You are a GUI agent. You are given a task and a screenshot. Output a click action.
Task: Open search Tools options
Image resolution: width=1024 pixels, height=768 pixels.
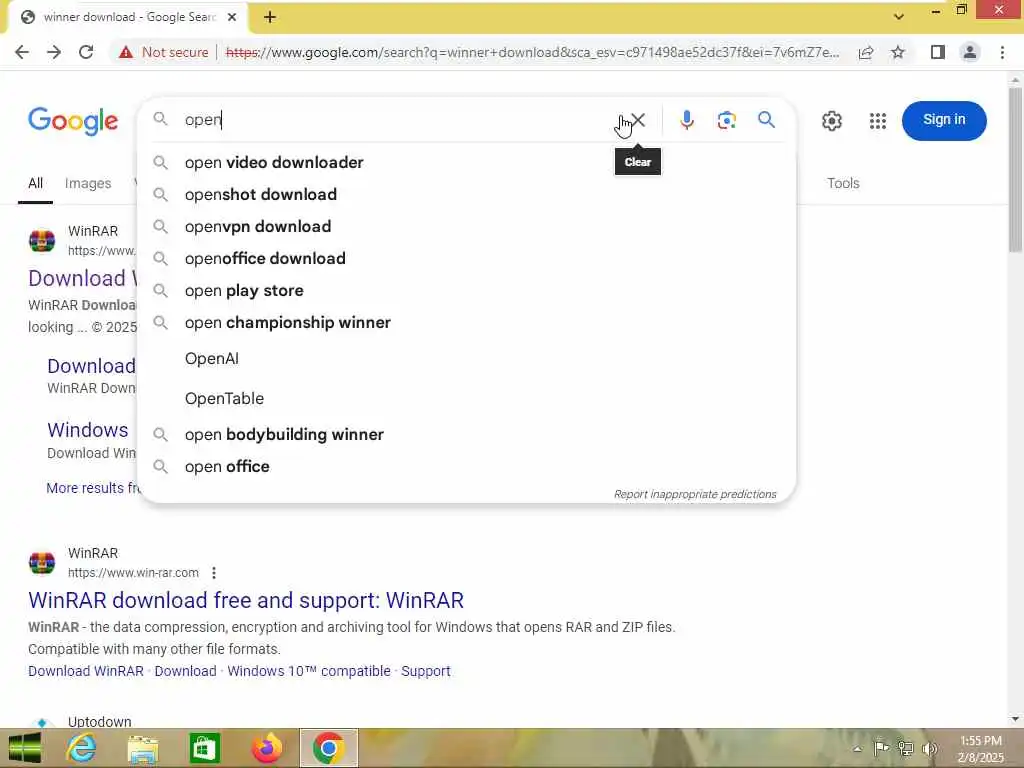click(843, 184)
